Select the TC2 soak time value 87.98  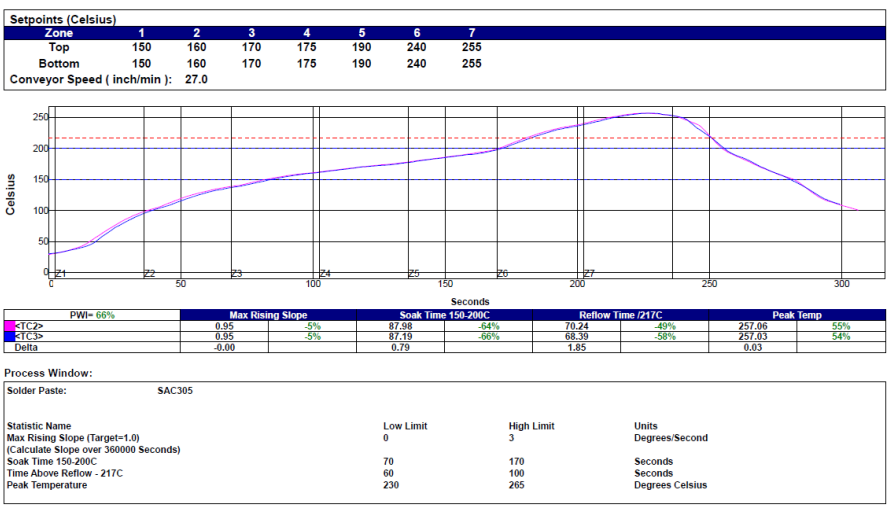point(400,326)
